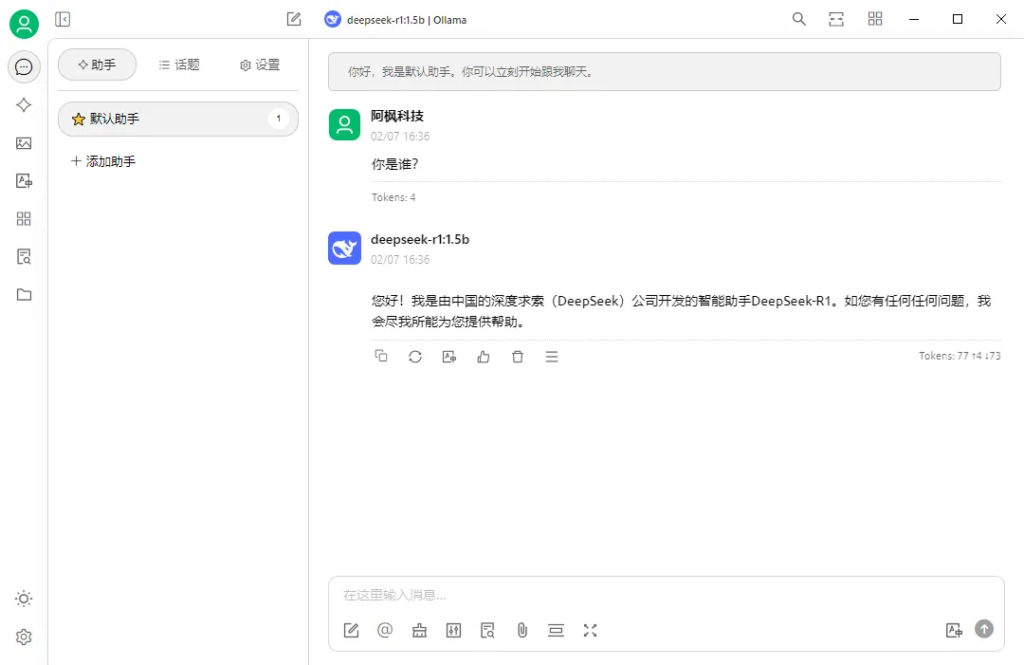Open the image painting page in sidebar
Viewport: 1024px width, 665px height.
click(x=24, y=143)
